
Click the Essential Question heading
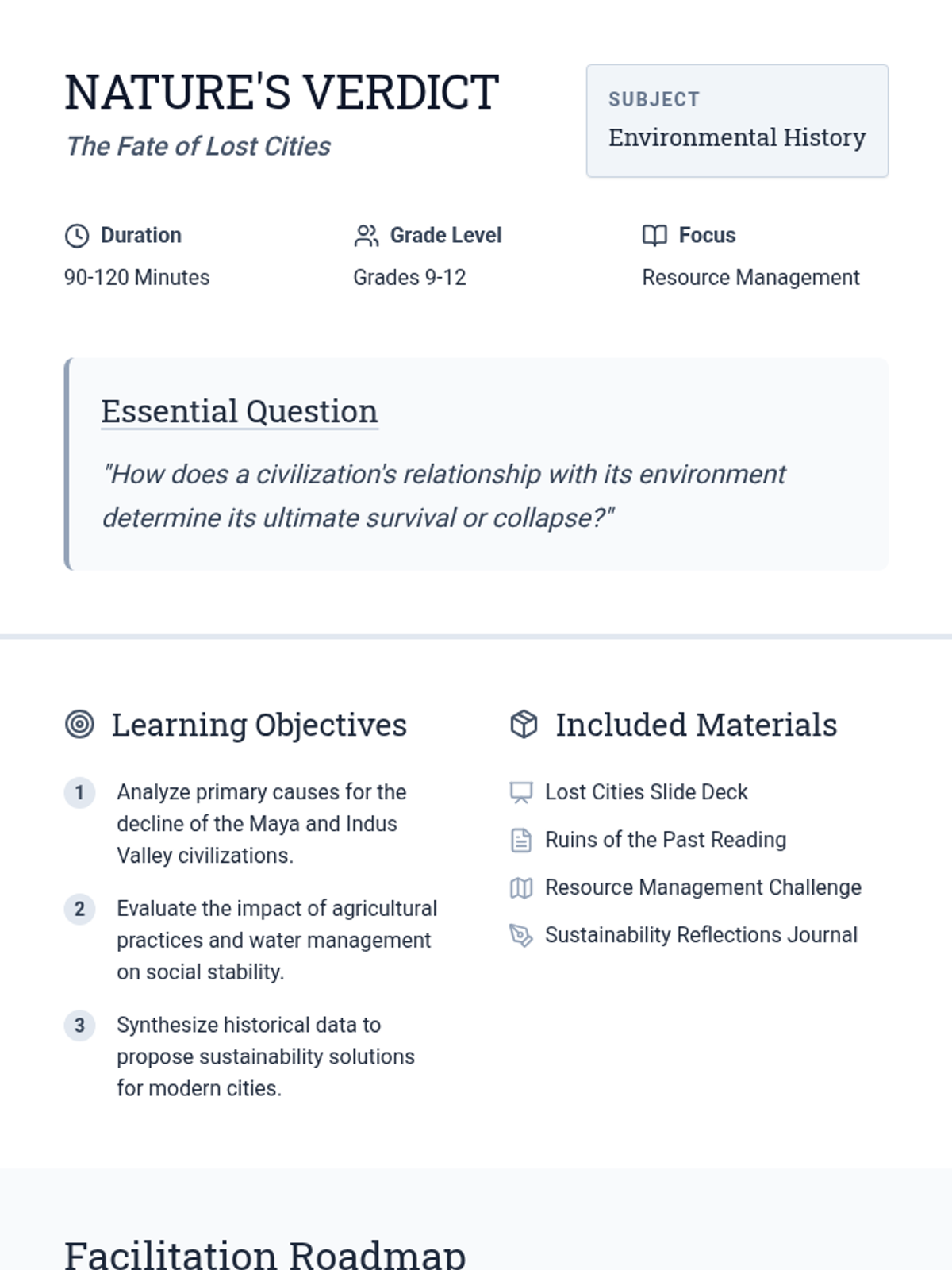click(x=239, y=412)
